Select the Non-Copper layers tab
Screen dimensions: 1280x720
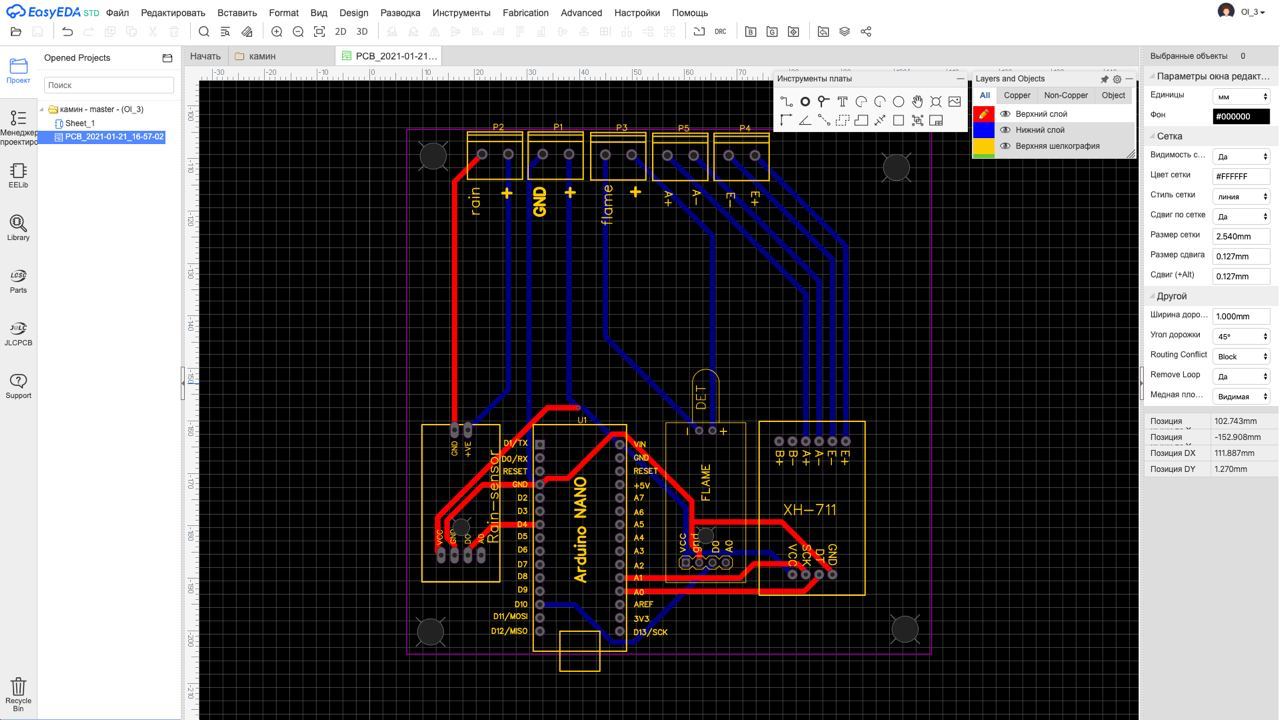pos(1066,96)
